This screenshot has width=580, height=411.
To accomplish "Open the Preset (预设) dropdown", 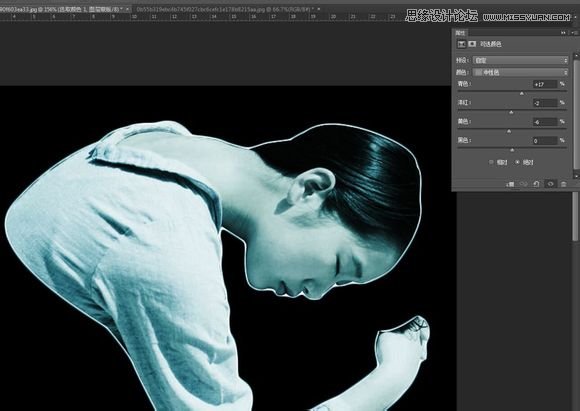I will point(520,60).
